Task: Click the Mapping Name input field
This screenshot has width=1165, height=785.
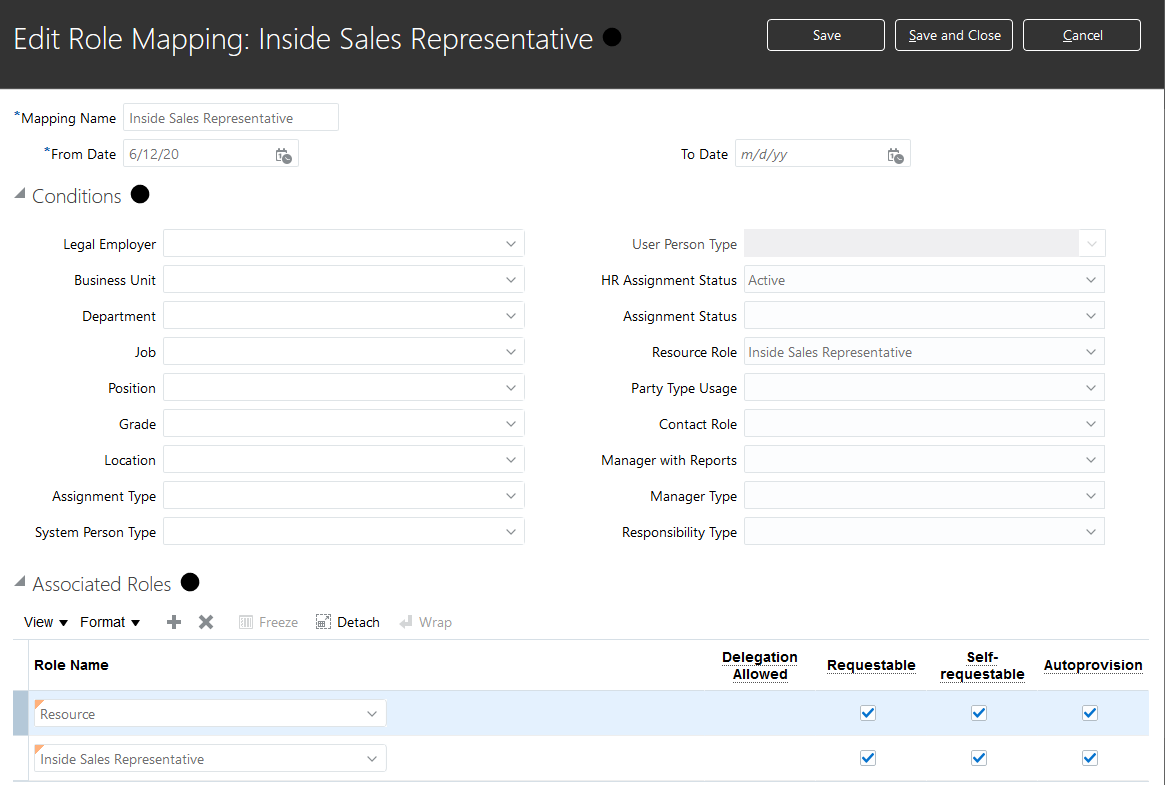Action: (x=231, y=118)
